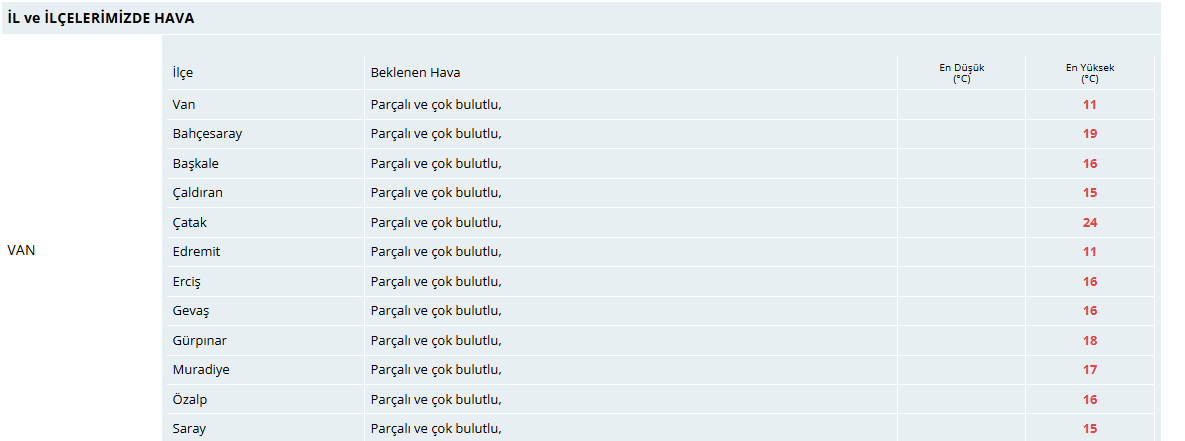Click the En Yüksek (°C) column header

(x=1090, y=72)
